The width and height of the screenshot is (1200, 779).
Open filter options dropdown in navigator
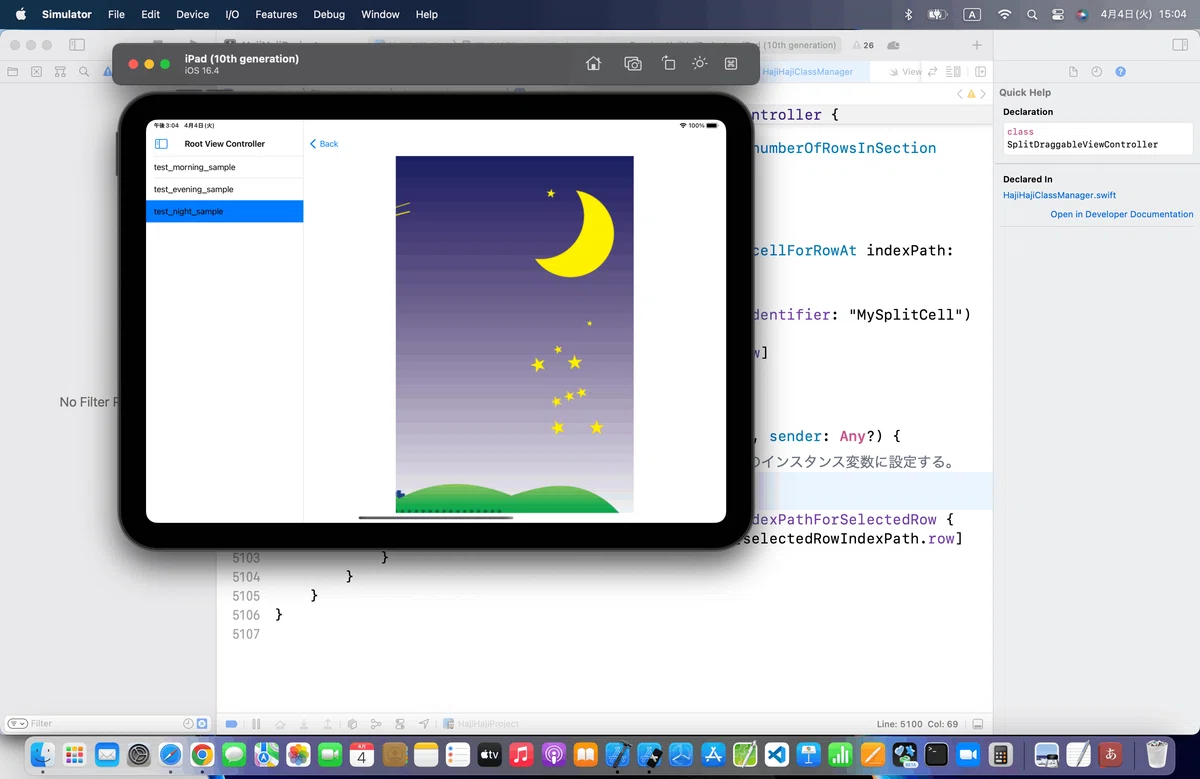(x=17, y=723)
